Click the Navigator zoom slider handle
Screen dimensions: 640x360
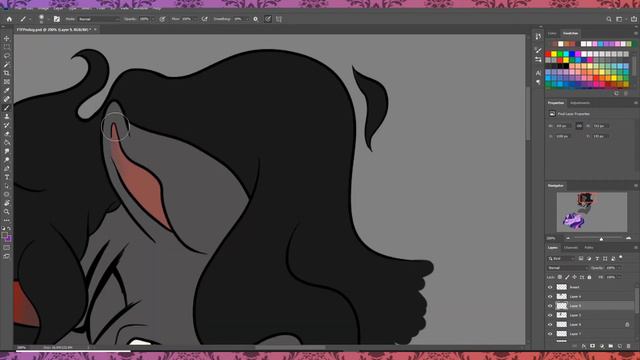click(x=601, y=239)
